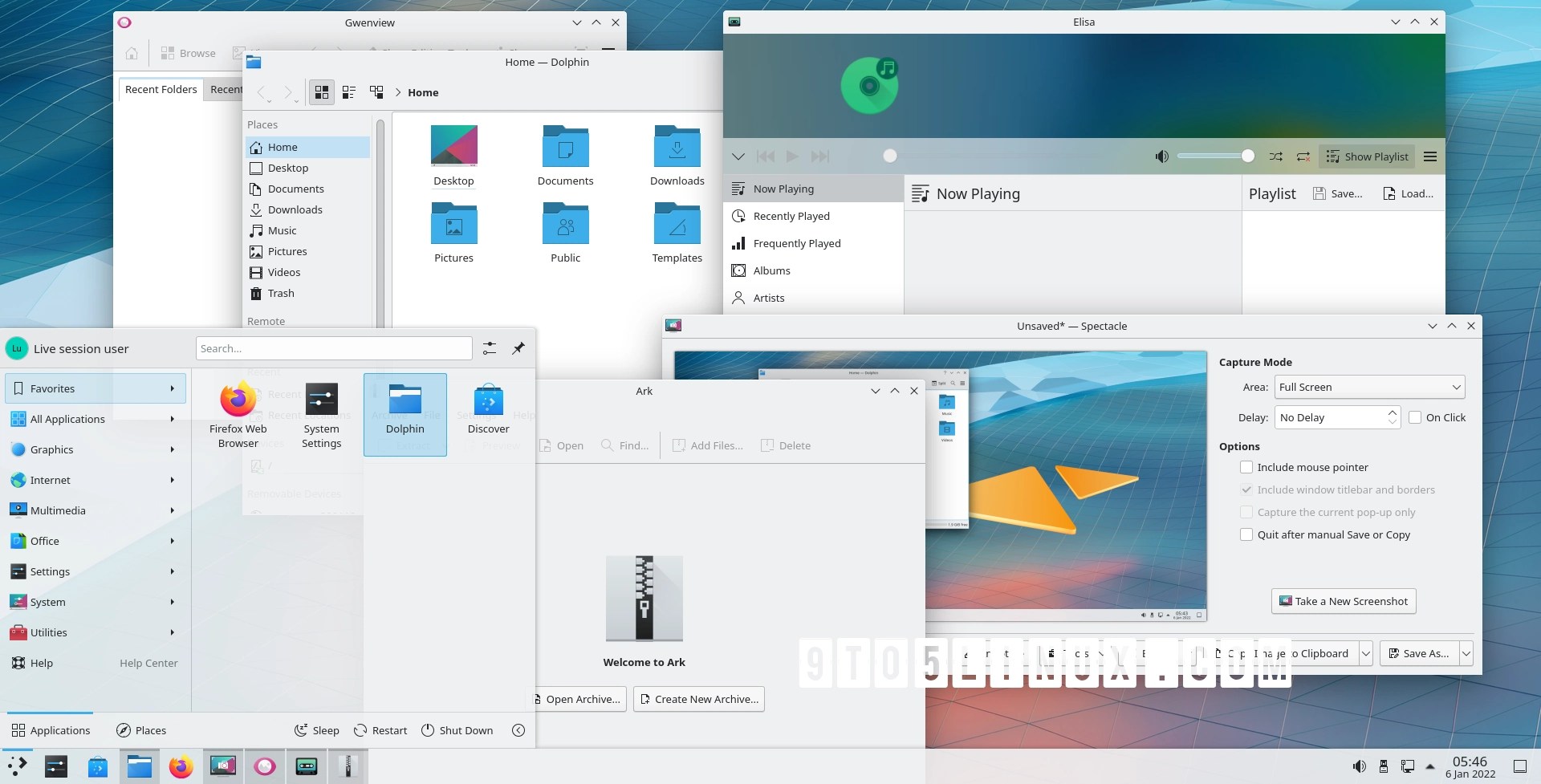1541x784 pixels.
Task: Open more leave options in the launcher
Action: (518, 730)
